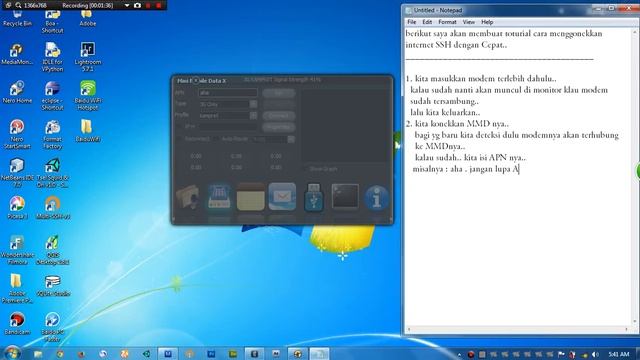640x360 pixels.
Task: Open Notepad Help menu
Action: pos(487,22)
